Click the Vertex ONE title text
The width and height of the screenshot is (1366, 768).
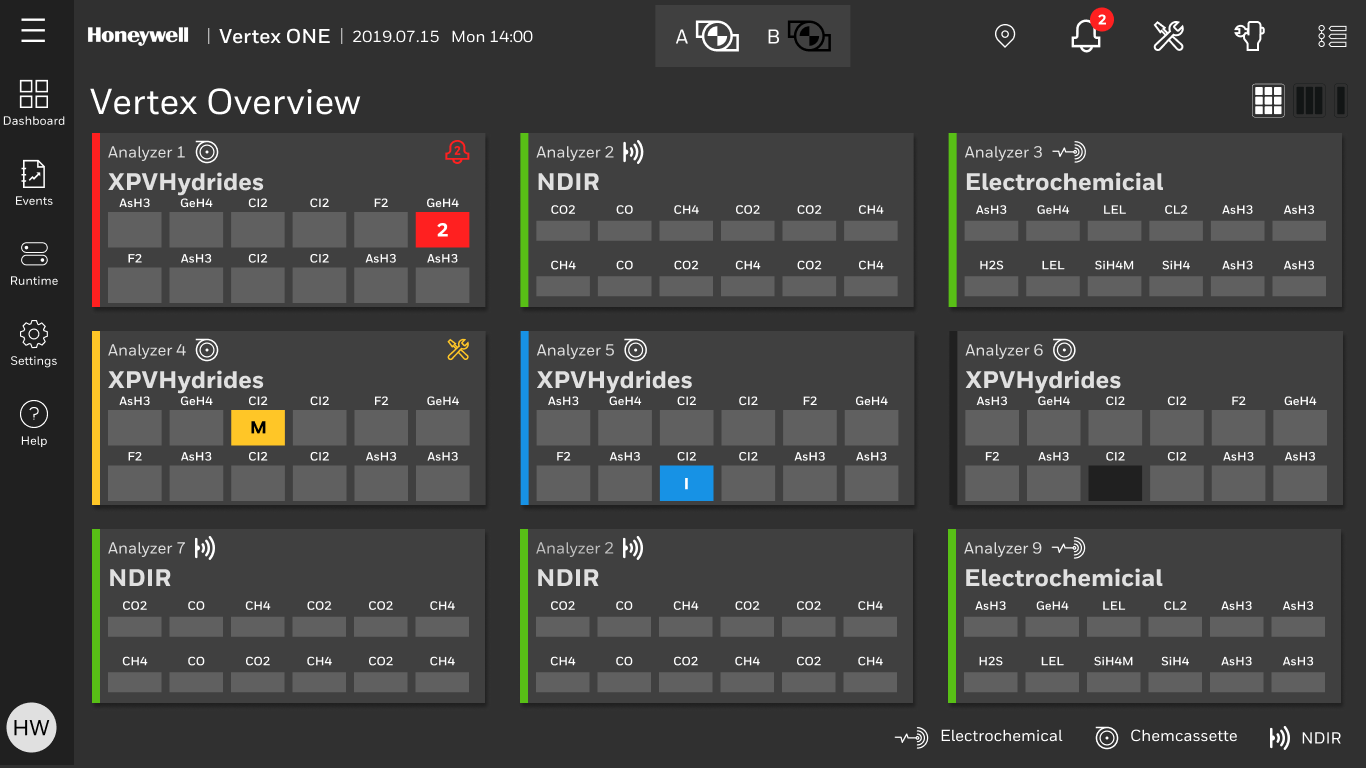(275, 36)
